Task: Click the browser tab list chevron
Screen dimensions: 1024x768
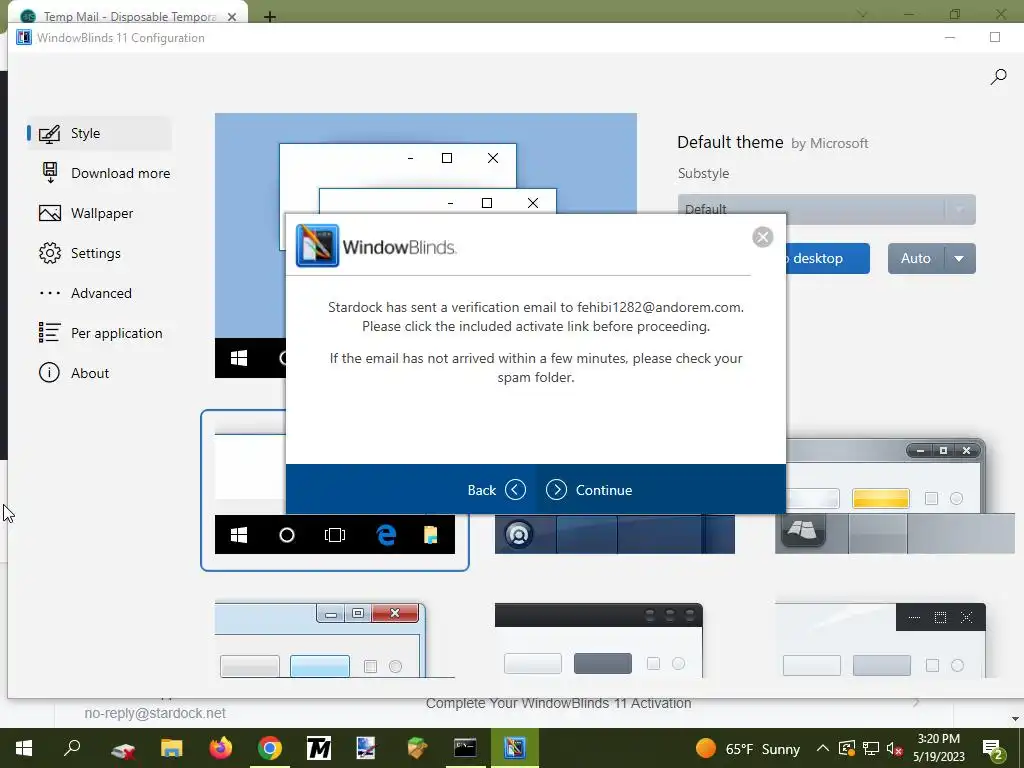Action: coord(862,14)
